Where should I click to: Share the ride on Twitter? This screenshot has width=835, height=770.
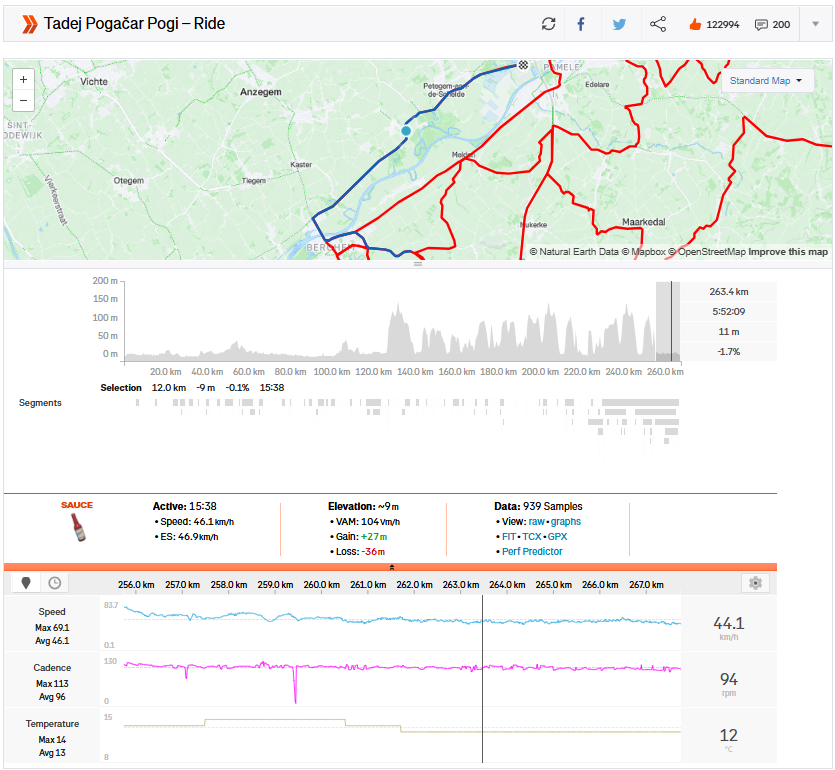click(619, 24)
